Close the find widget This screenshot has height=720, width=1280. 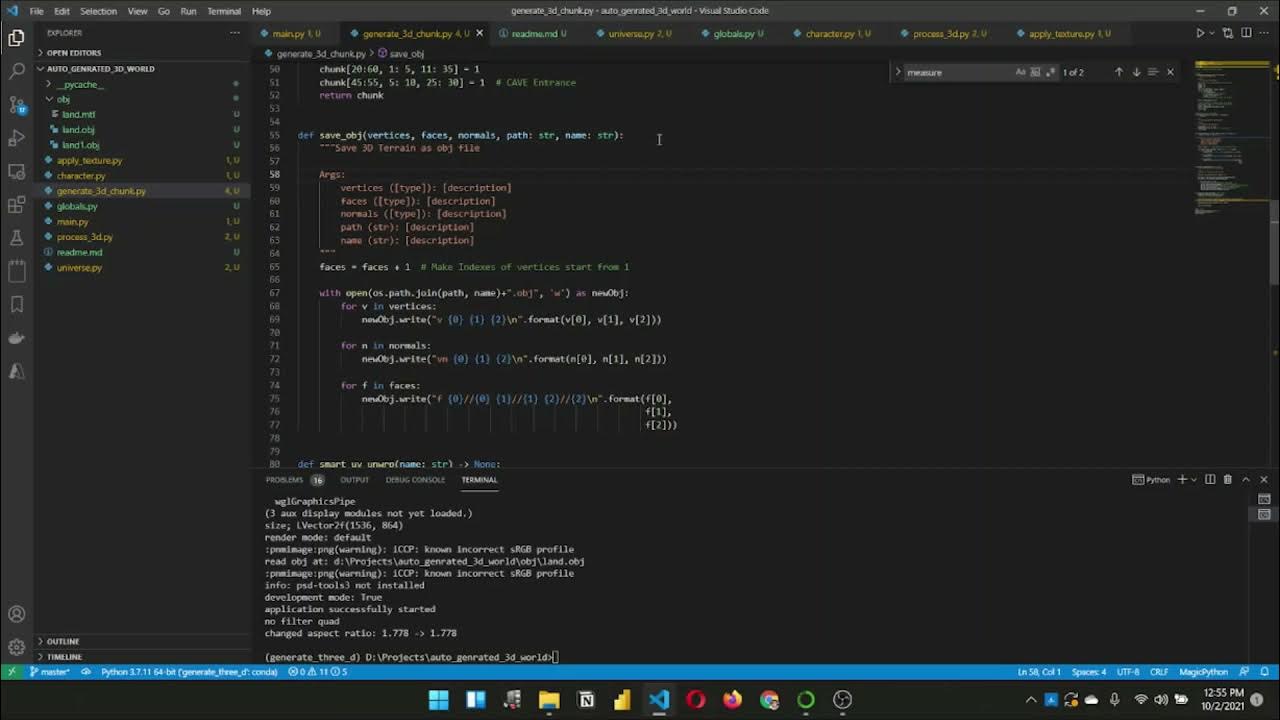[1170, 72]
